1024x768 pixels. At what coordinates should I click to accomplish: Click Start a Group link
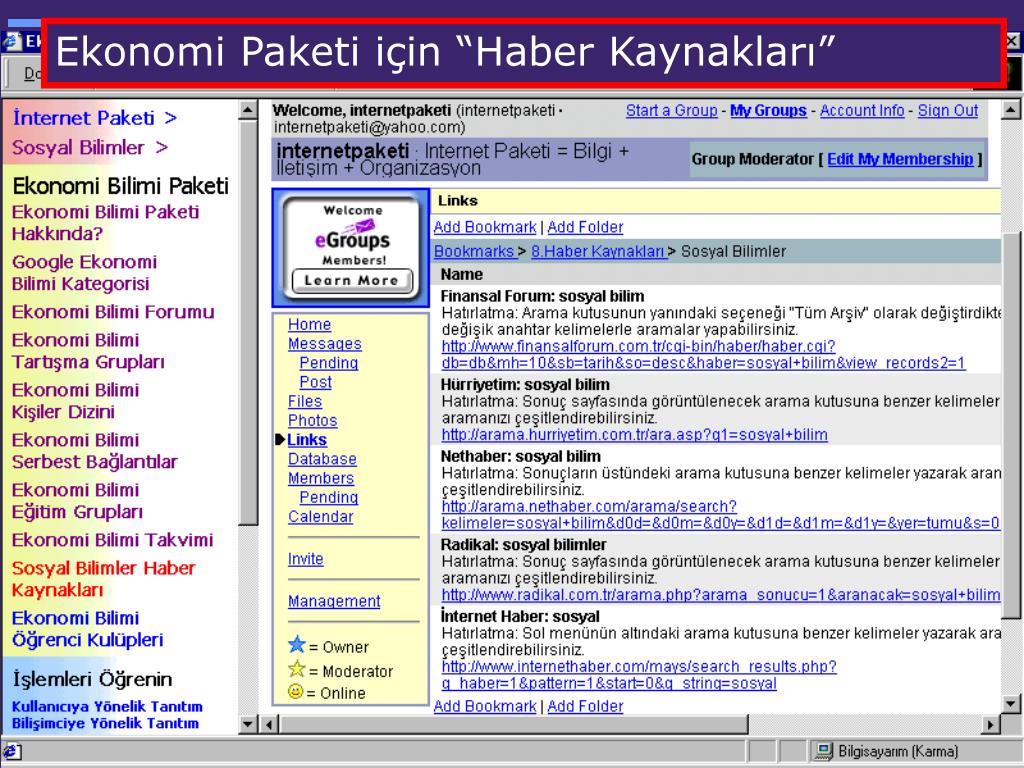click(671, 110)
